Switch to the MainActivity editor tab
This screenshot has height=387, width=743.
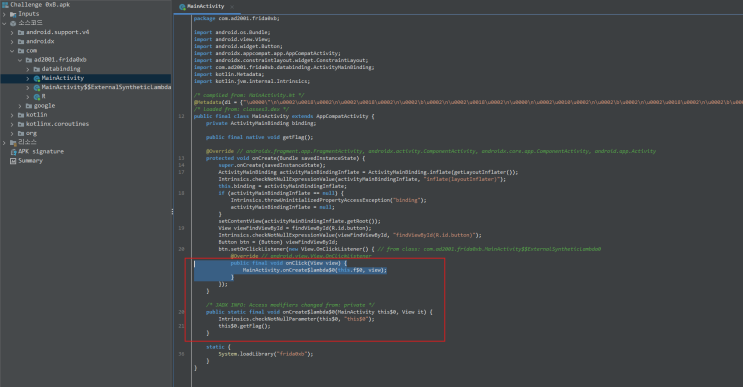click(206, 7)
